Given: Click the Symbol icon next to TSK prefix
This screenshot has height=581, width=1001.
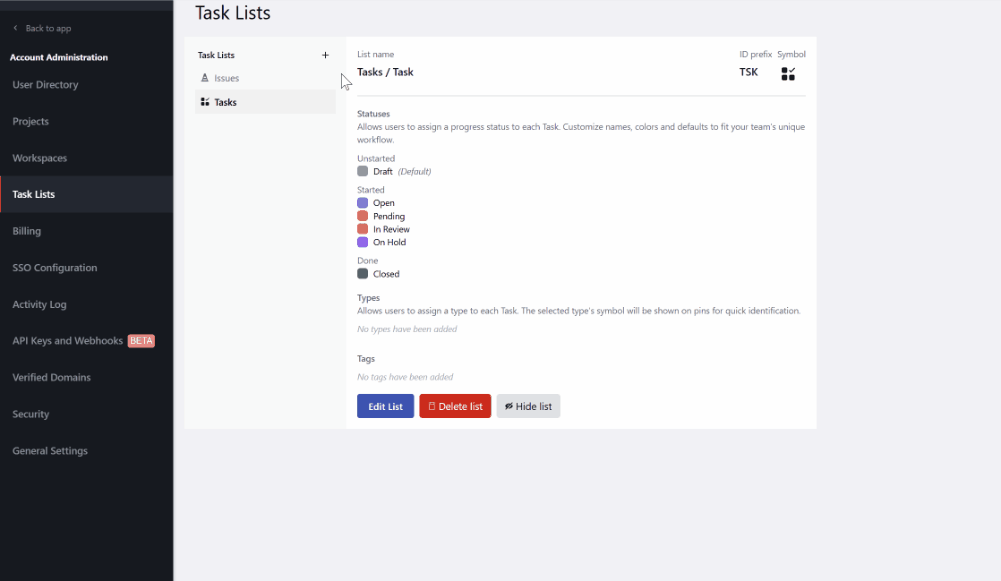Looking at the screenshot, I should (x=788, y=73).
